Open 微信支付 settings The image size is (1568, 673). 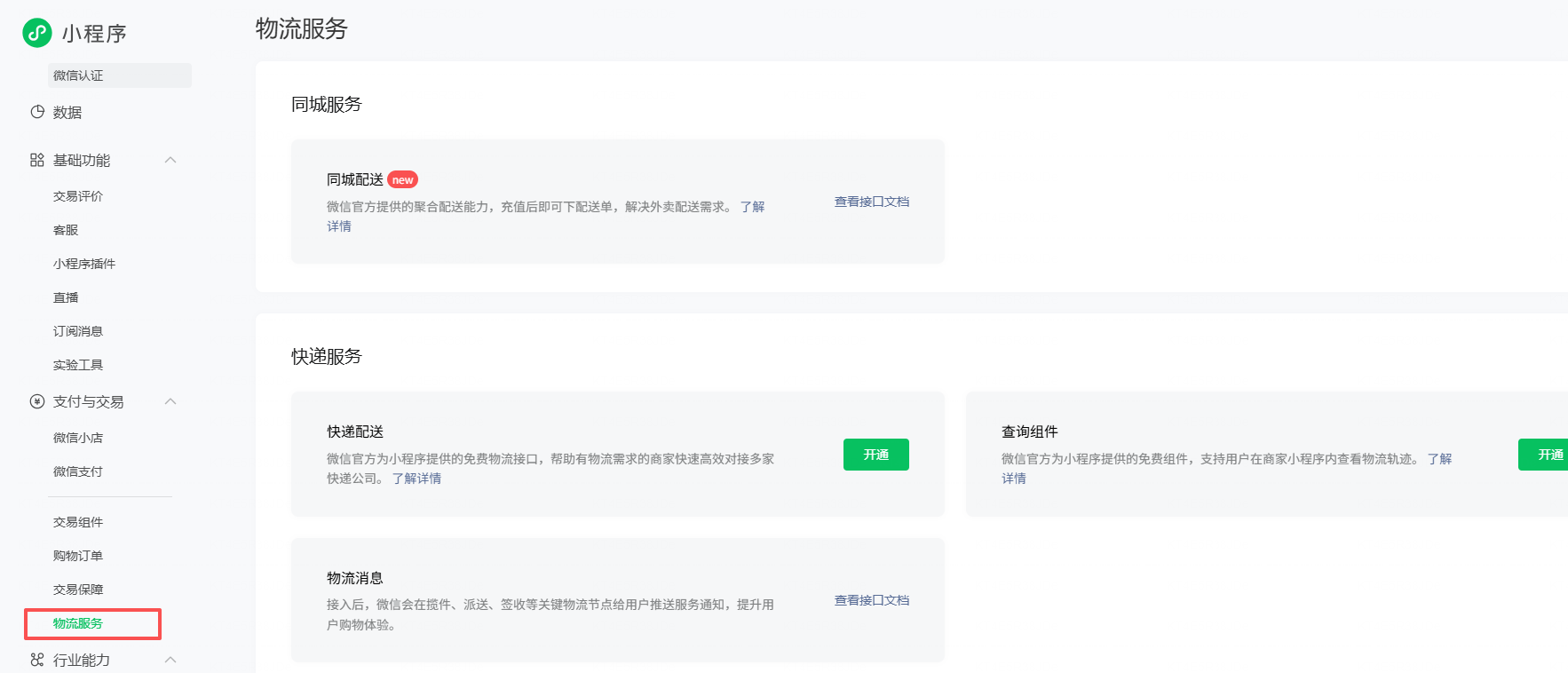[78, 471]
